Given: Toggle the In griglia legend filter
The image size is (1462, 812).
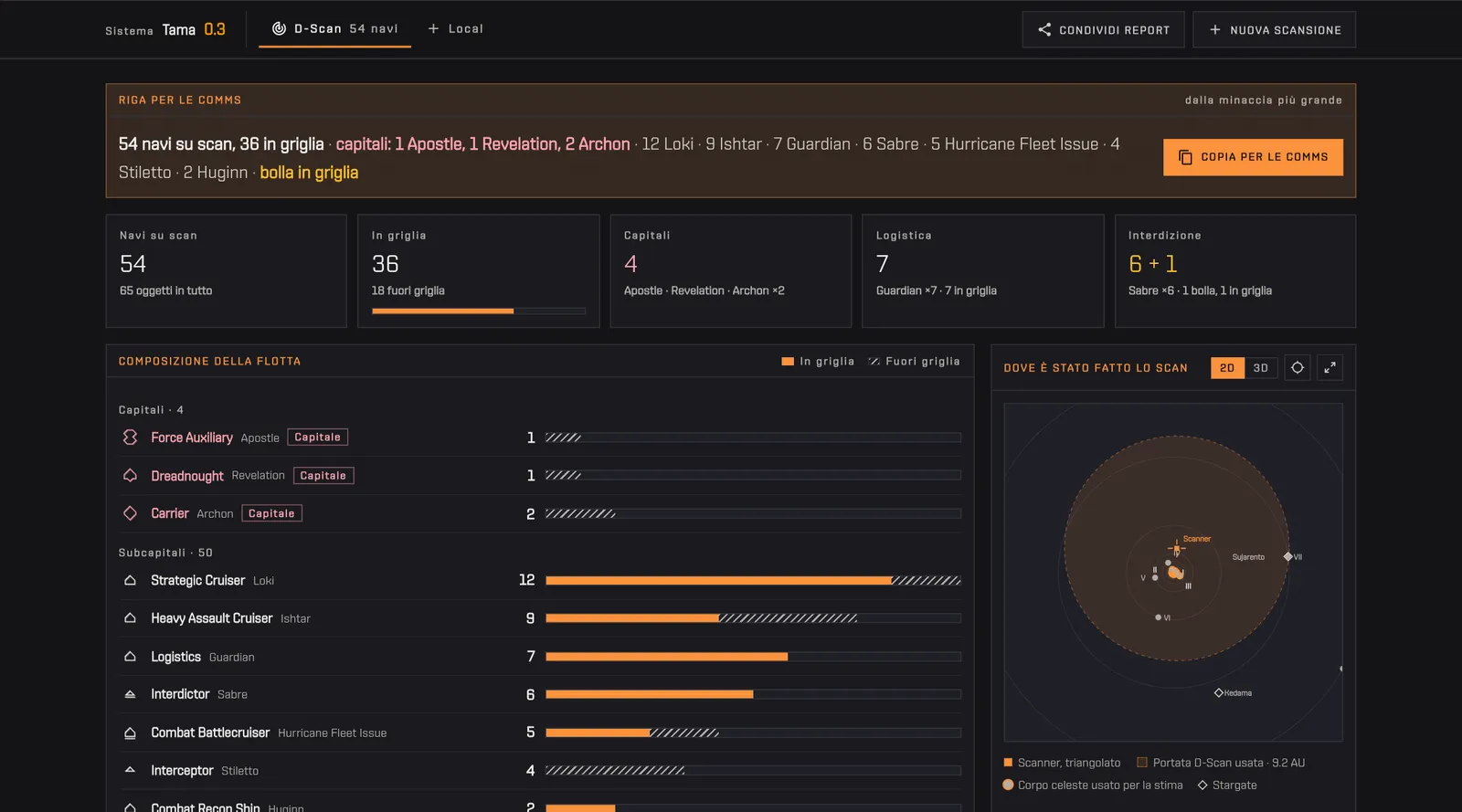Looking at the screenshot, I should click(x=818, y=362).
